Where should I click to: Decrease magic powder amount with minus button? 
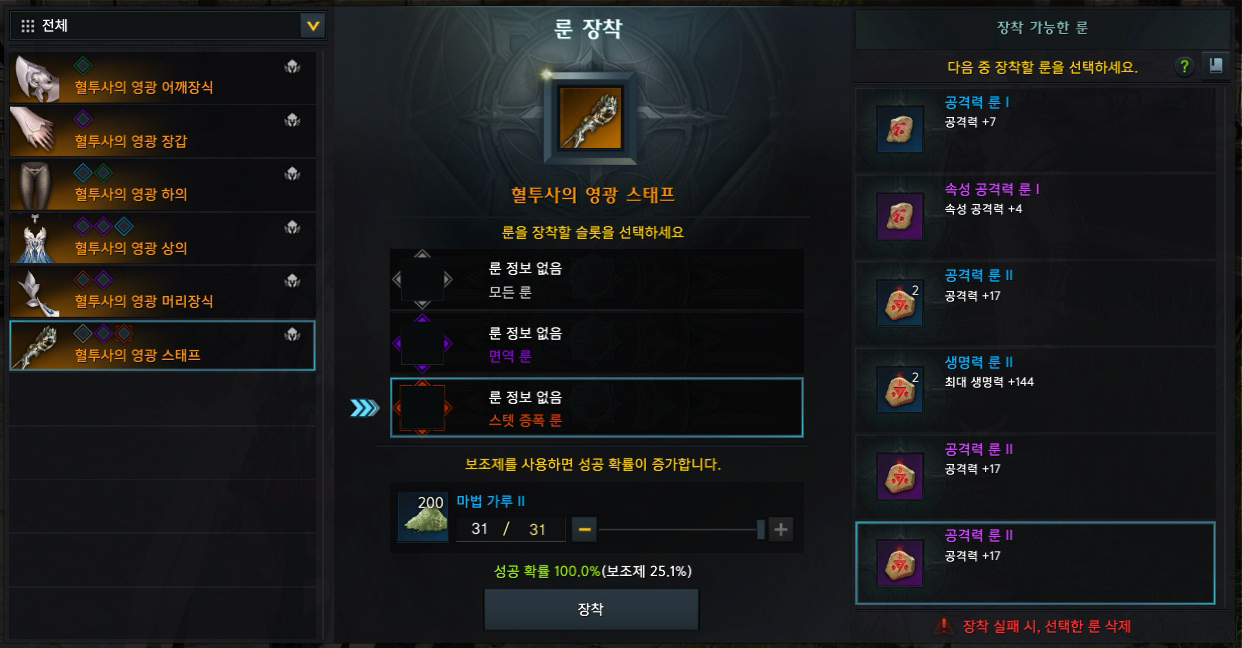585,529
